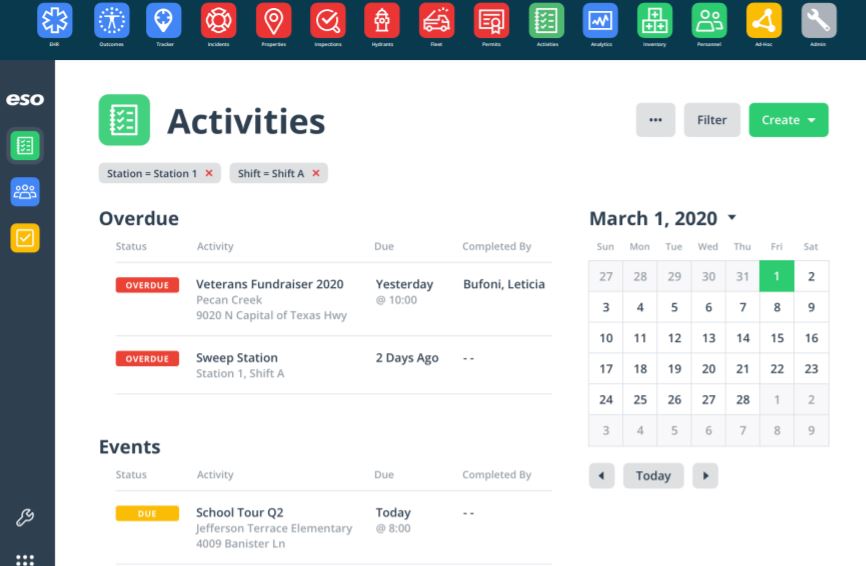Open the Personnel module

[x=709, y=20]
